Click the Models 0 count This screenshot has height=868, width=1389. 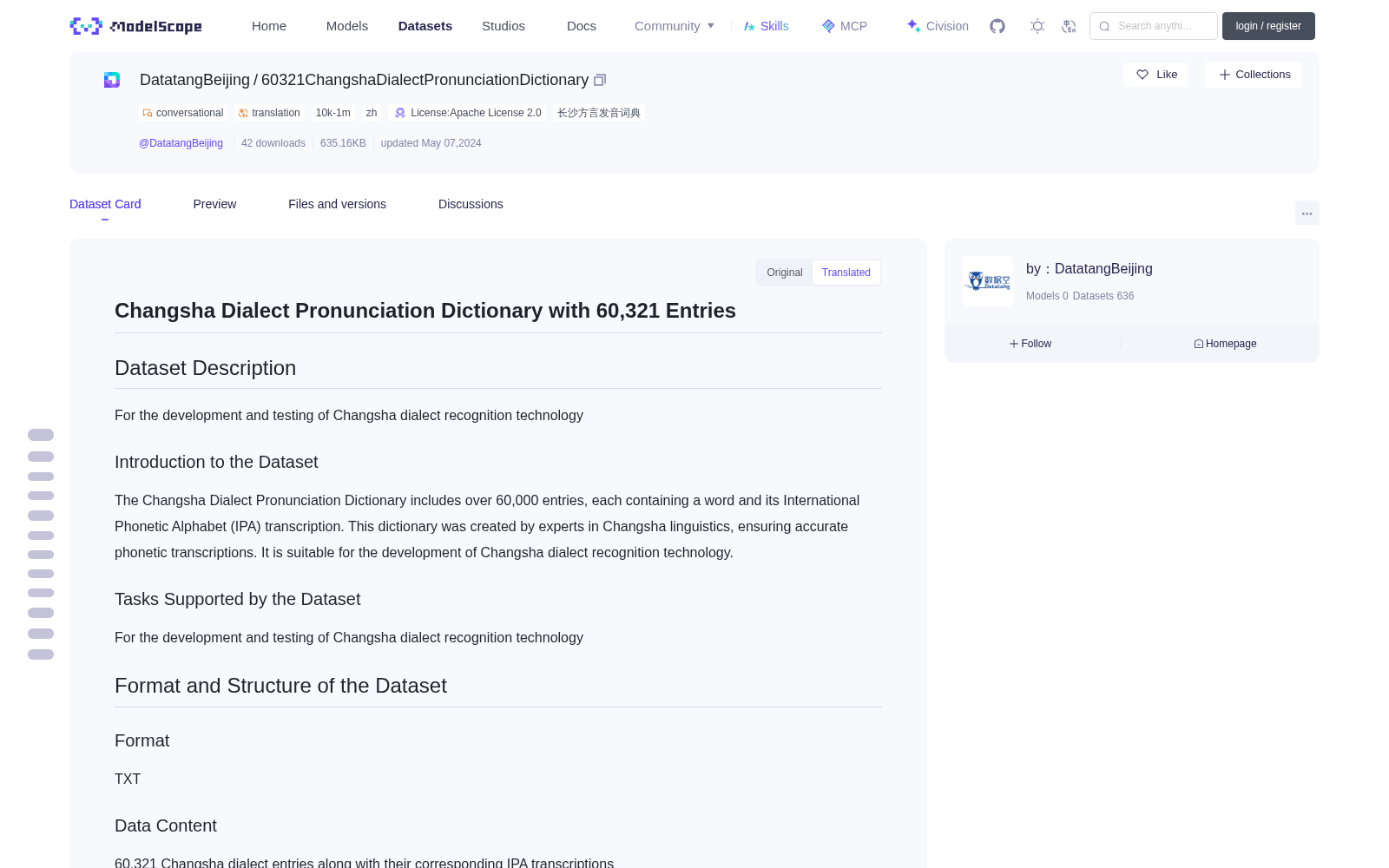click(x=1047, y=296)
